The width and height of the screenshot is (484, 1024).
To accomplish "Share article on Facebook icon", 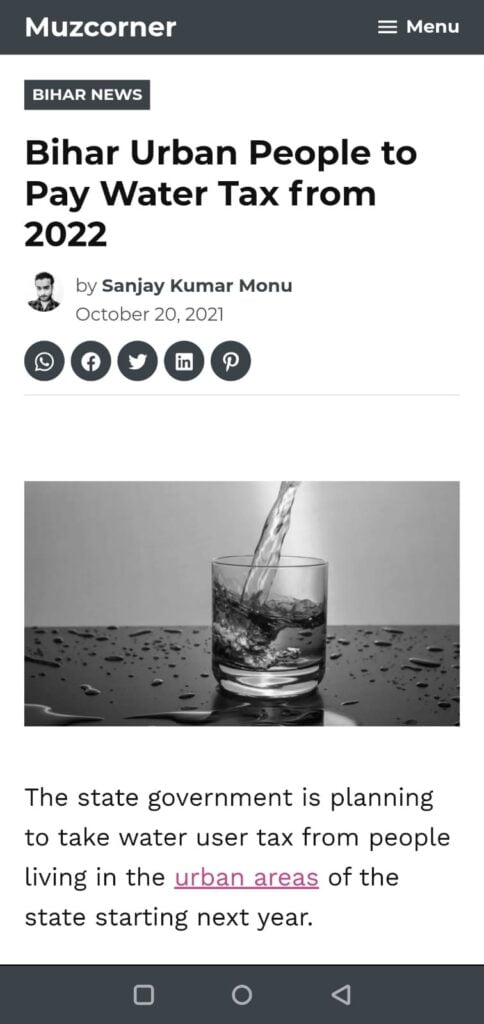I will click(91, 361).
